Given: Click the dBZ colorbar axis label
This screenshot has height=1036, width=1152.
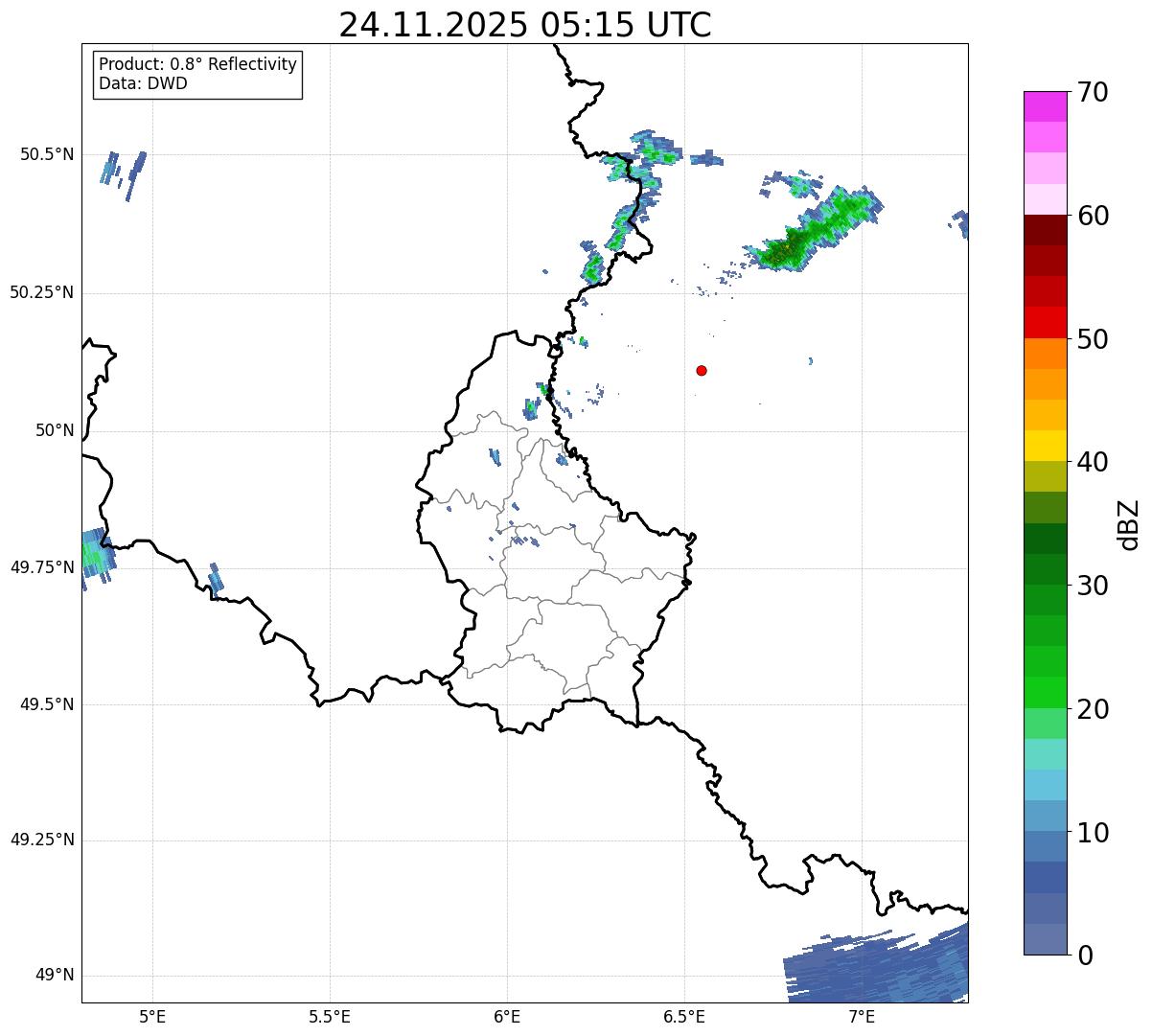Looking at the screenshot, I should pyautogui.click(x=1128, y=523).
